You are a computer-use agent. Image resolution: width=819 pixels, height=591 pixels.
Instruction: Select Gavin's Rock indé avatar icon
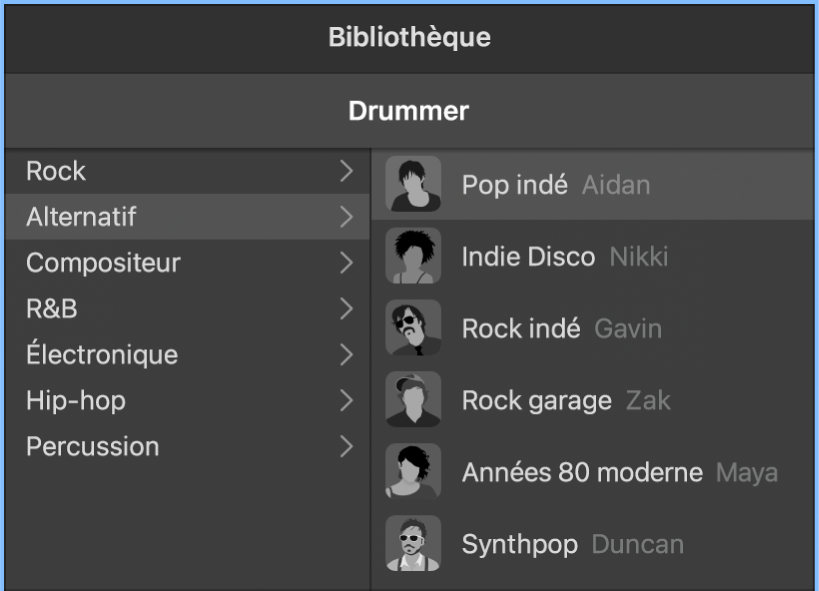[x=414, y=328]
